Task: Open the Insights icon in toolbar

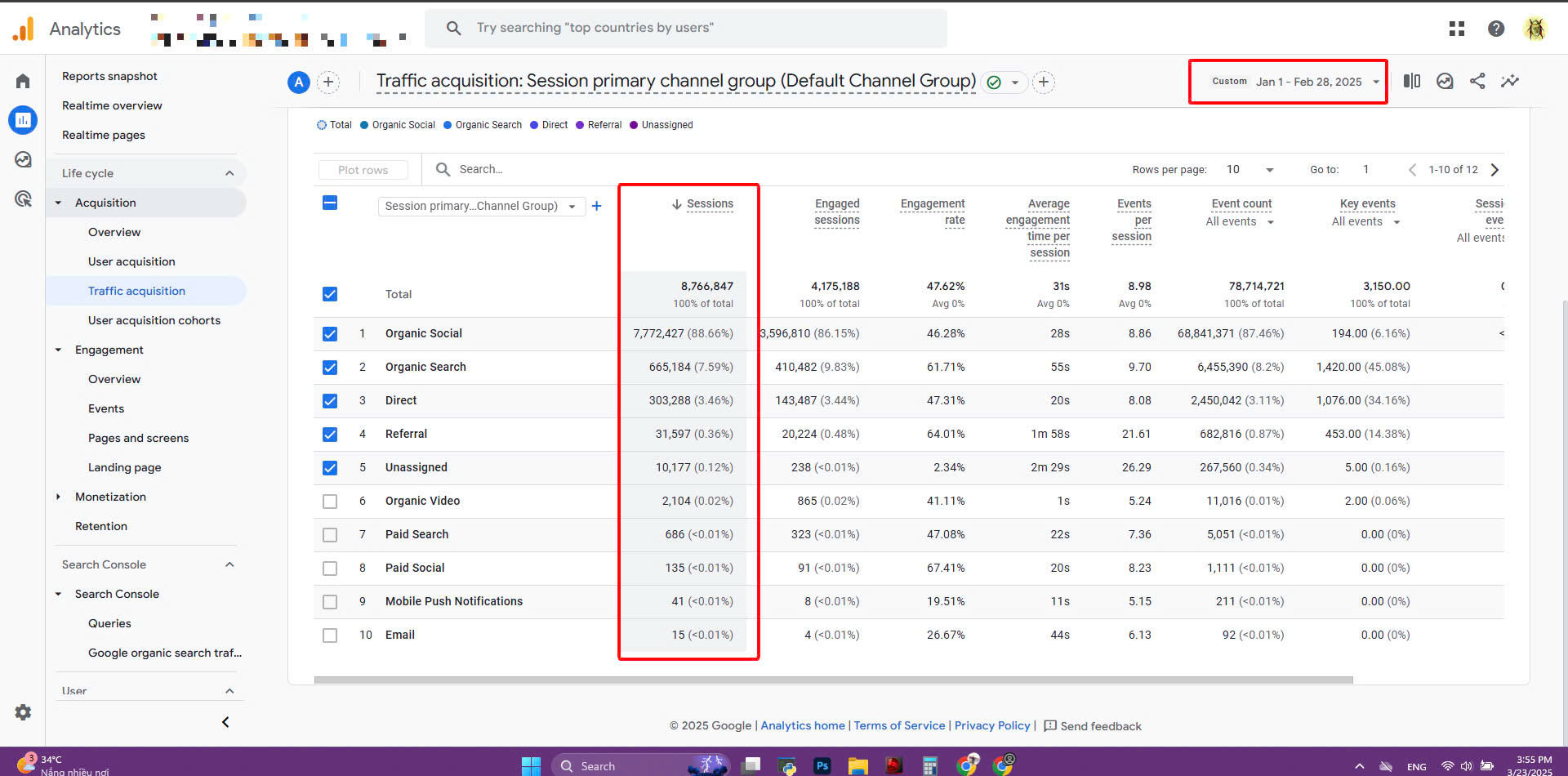Action: [x=1445, y=81]
